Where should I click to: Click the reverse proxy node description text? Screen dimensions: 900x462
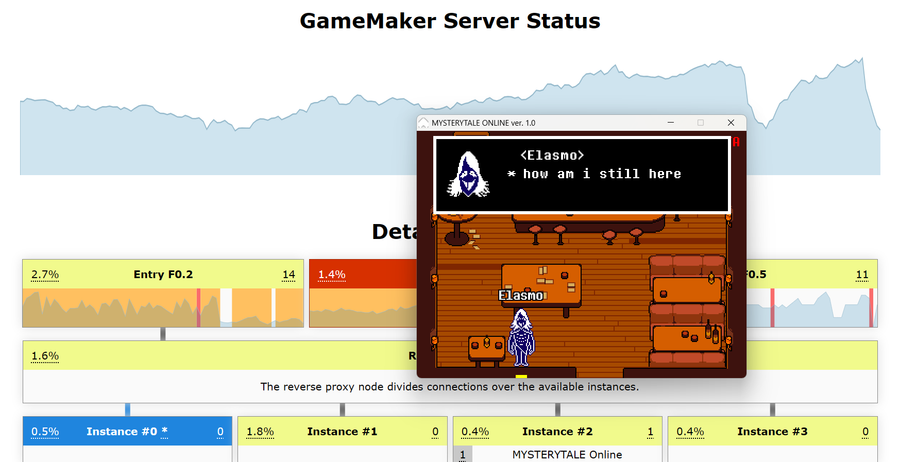tap(449, 387)
